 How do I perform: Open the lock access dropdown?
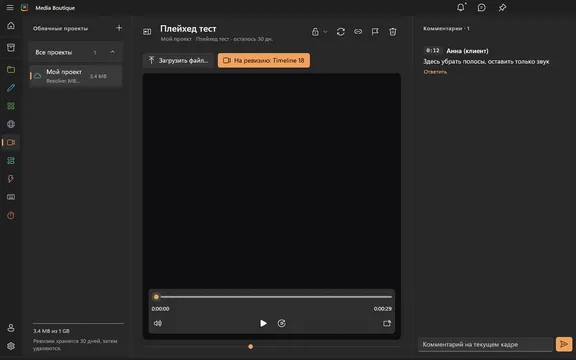(319, 32)
